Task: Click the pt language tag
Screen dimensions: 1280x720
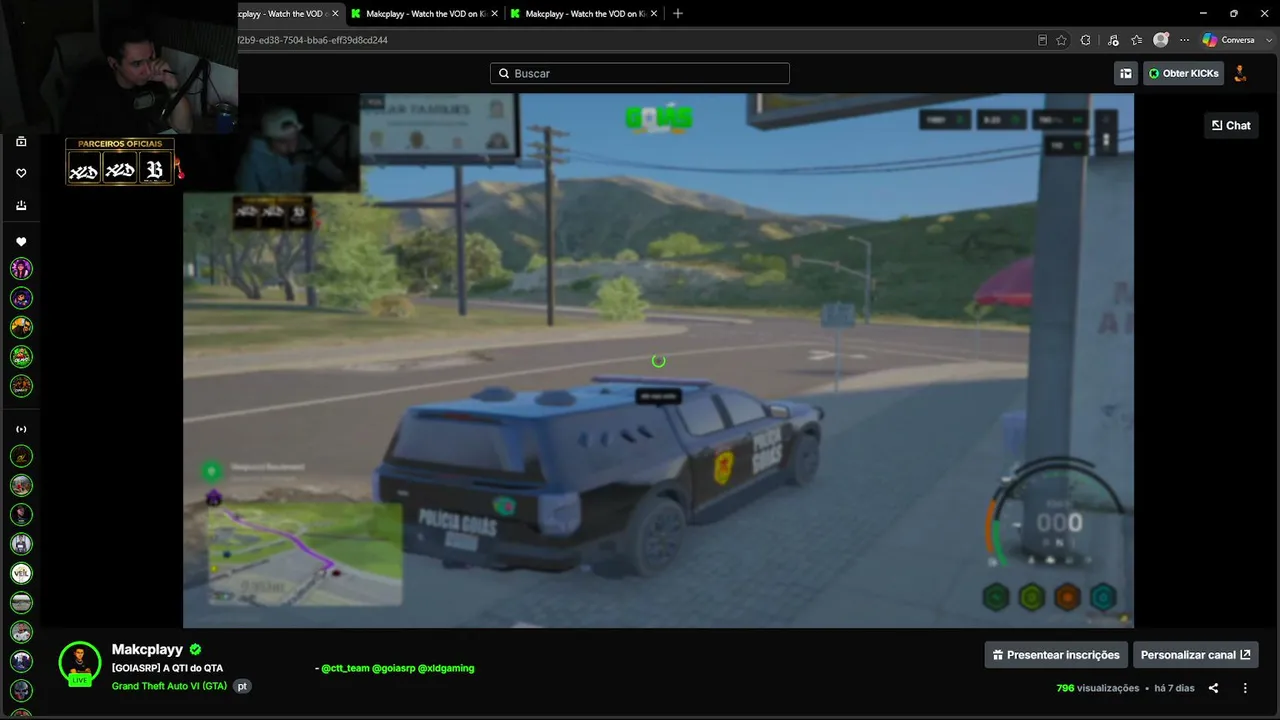Action: tap(242, 686)
